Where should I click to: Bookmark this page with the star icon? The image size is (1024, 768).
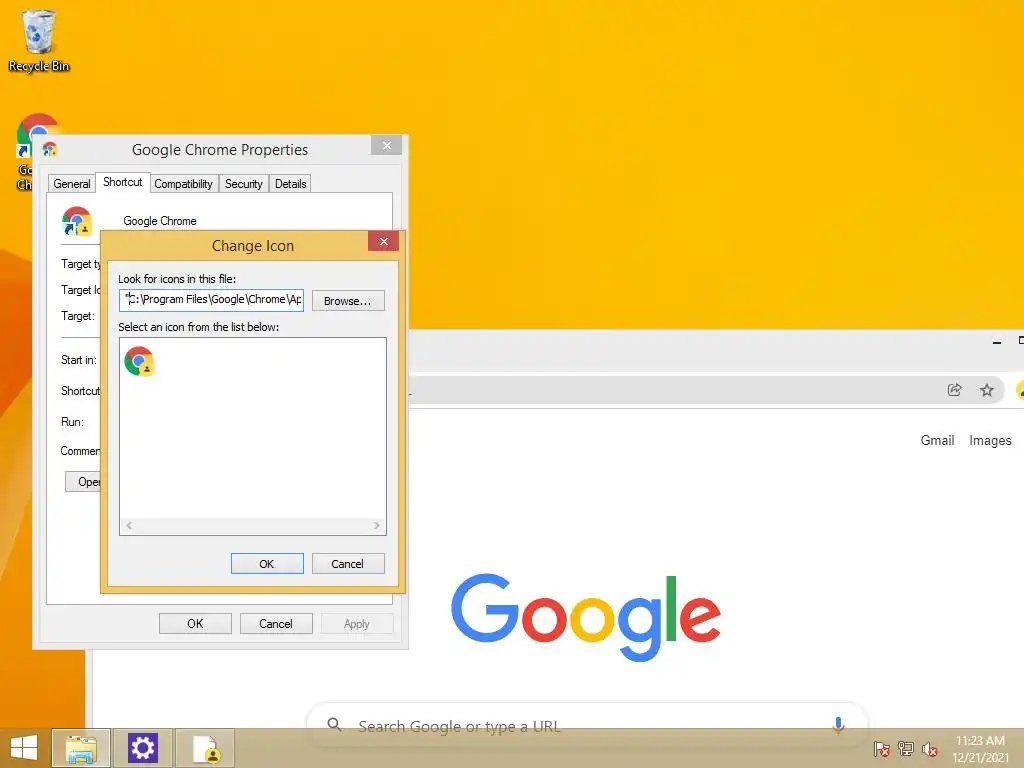click(987, 390)
